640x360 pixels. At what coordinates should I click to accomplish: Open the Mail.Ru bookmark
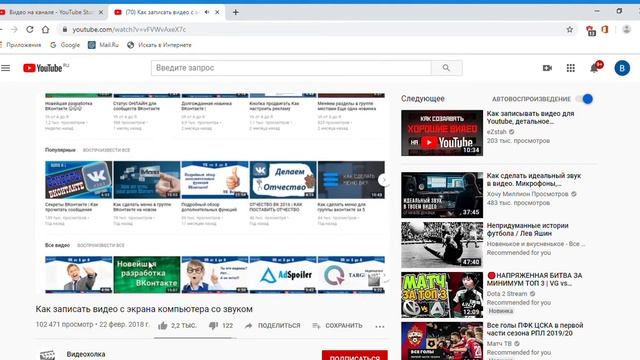pyautogui.click(x=104, y=45)
